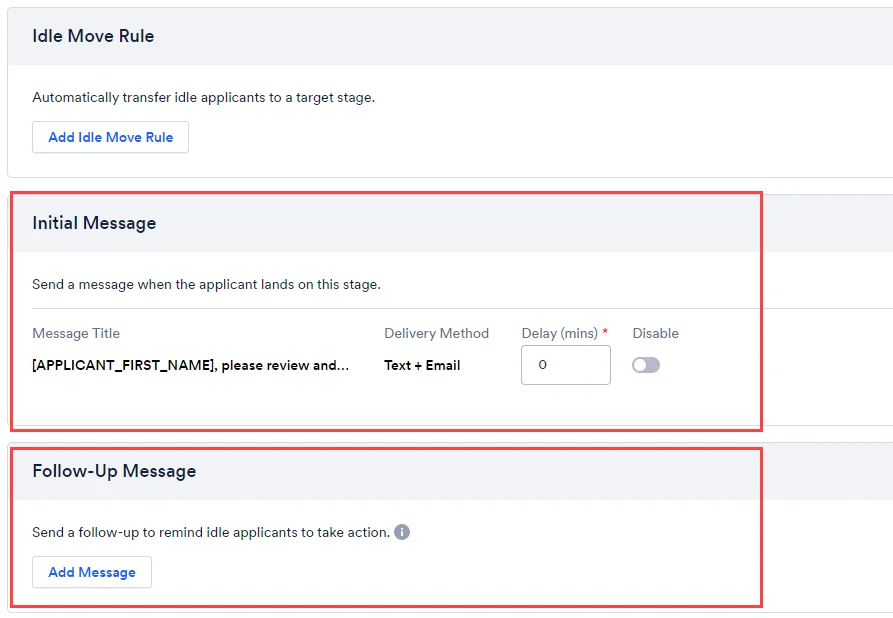Screen dimensions: 893x618
Task: Click the Message Title column label
Action: 76,333
